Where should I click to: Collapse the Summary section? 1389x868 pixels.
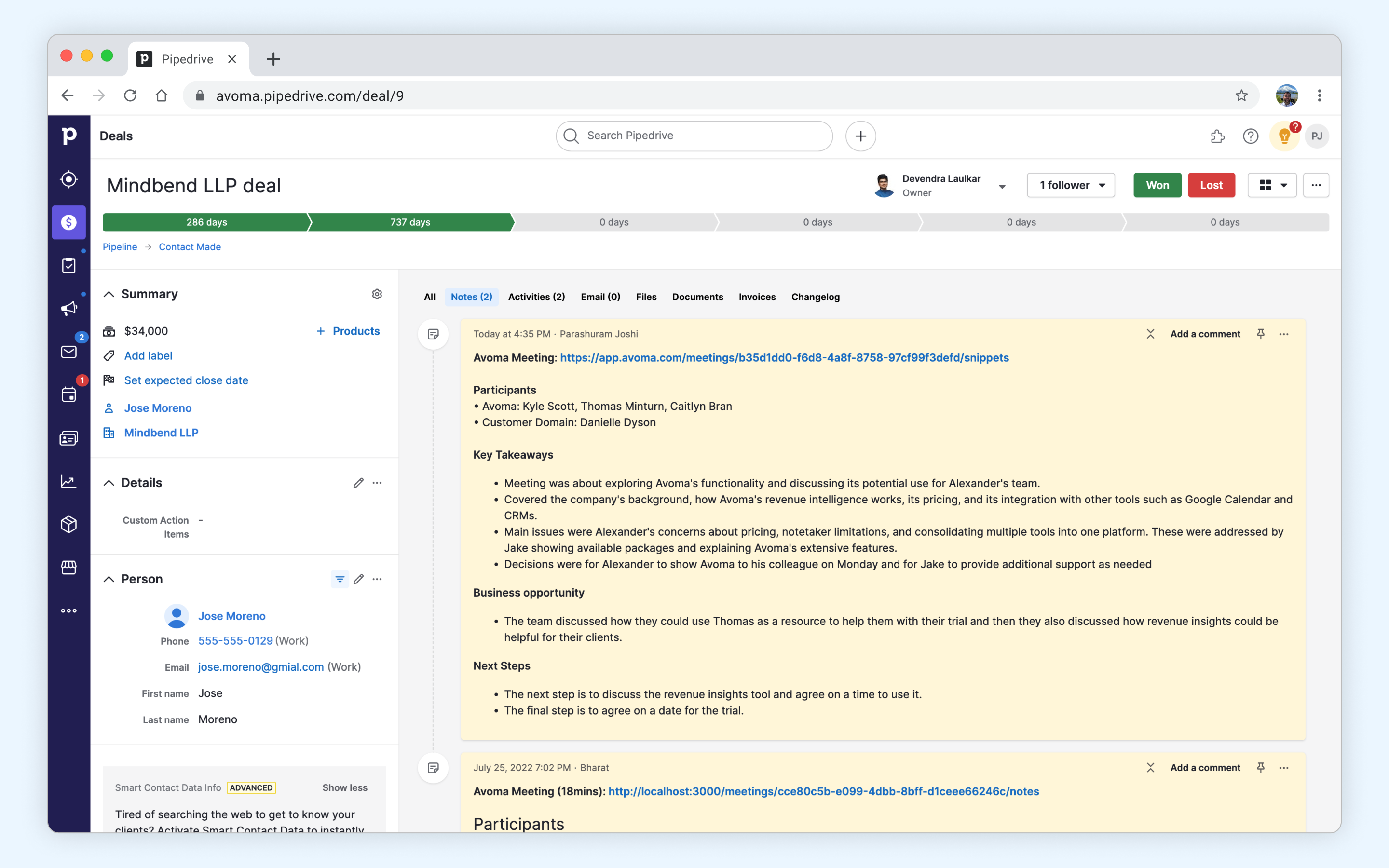(x=109, y=294)
